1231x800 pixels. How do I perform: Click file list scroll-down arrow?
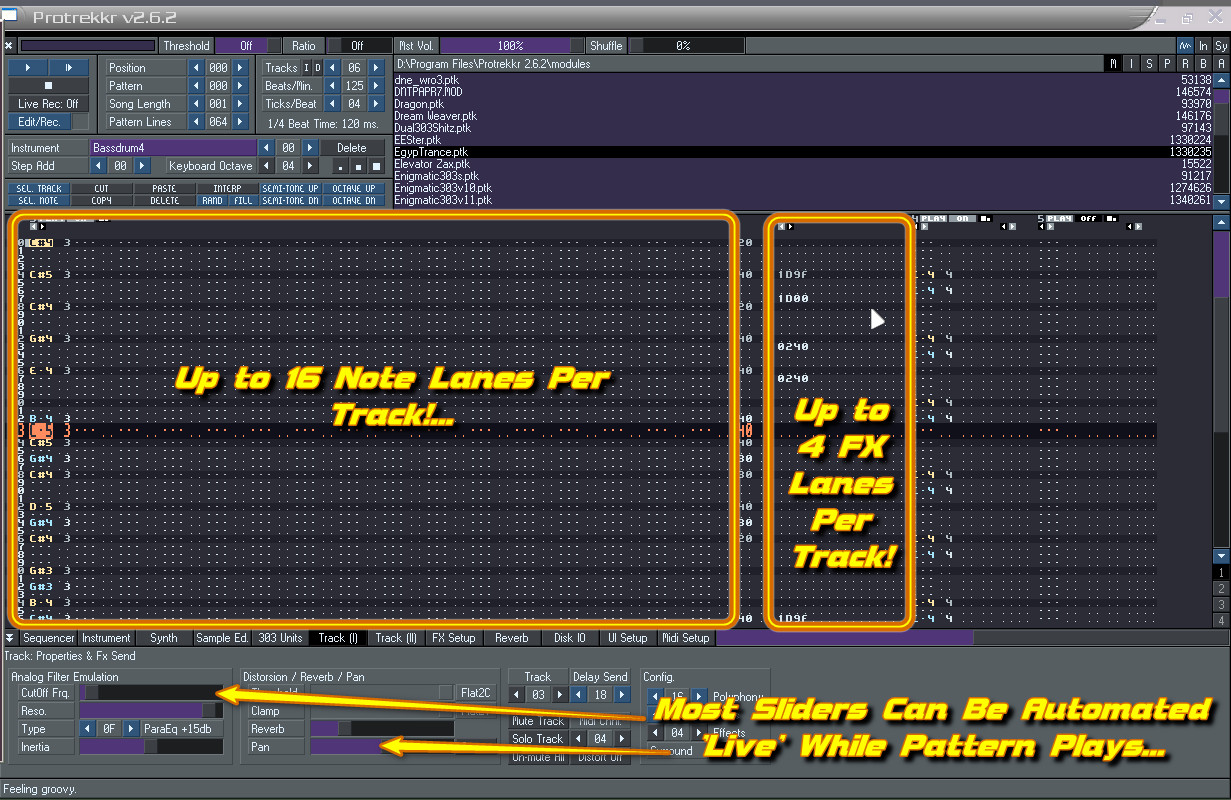[1221, 200]
